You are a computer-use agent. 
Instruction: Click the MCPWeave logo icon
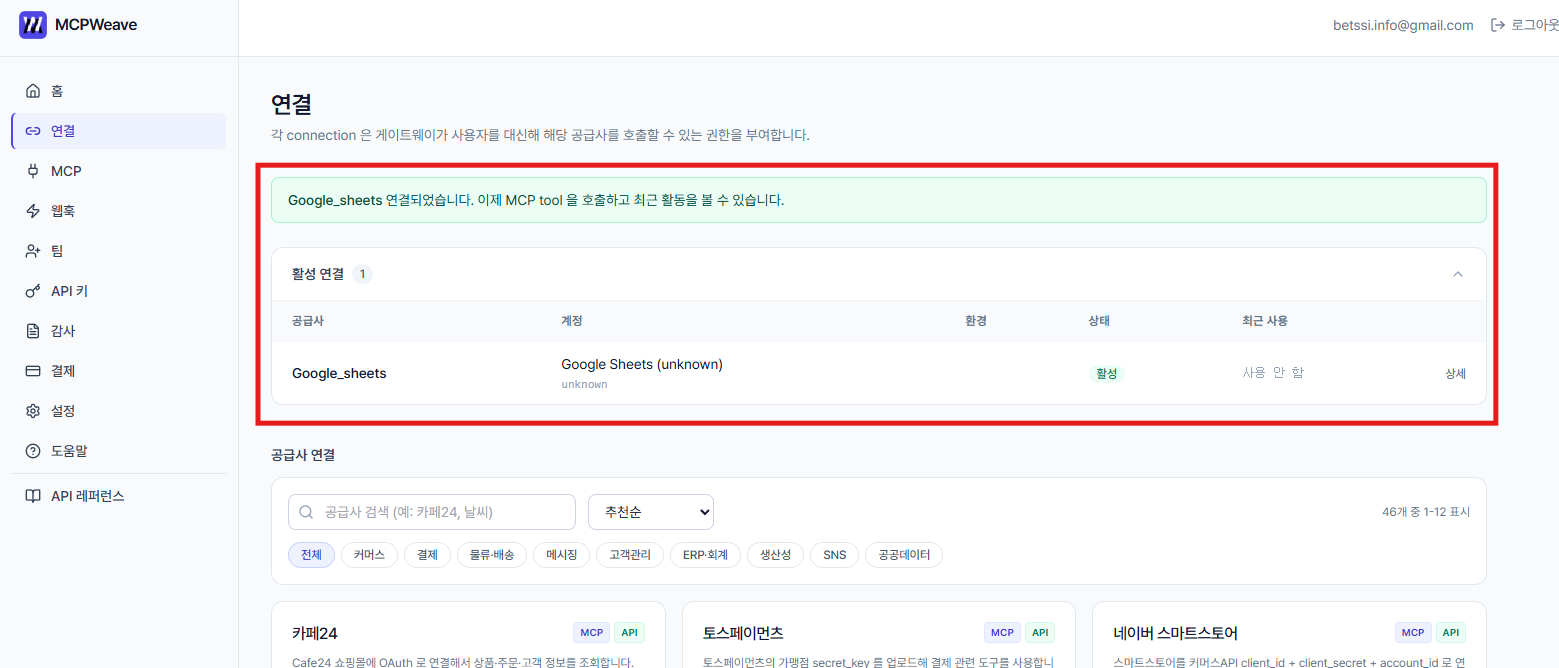pyautogui.click(x=33, y=25)
